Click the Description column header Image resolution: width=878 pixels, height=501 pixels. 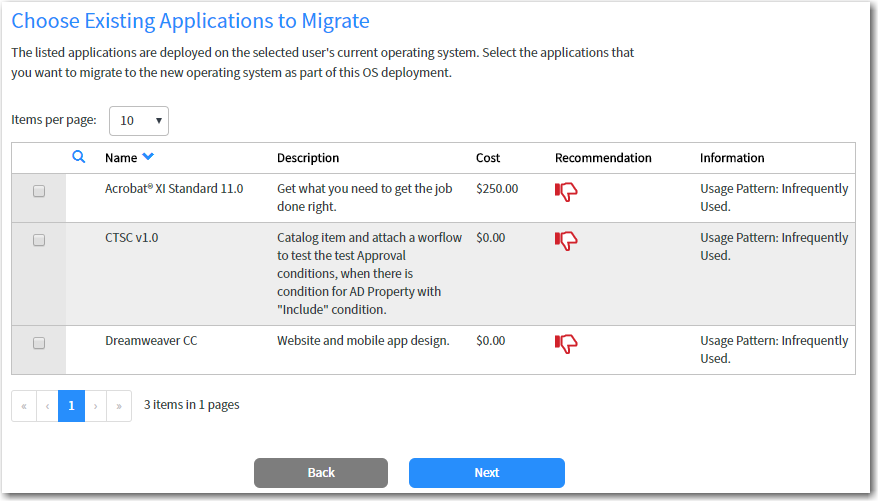(x=308, y=158)
